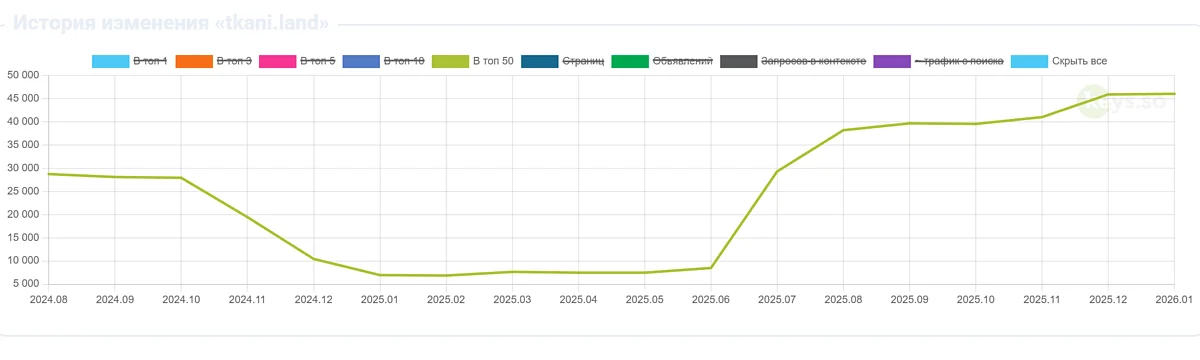This screenshot has width=1200, height=360.
Task: Select the line data point at 2025.07
Action: coord(777,171)
